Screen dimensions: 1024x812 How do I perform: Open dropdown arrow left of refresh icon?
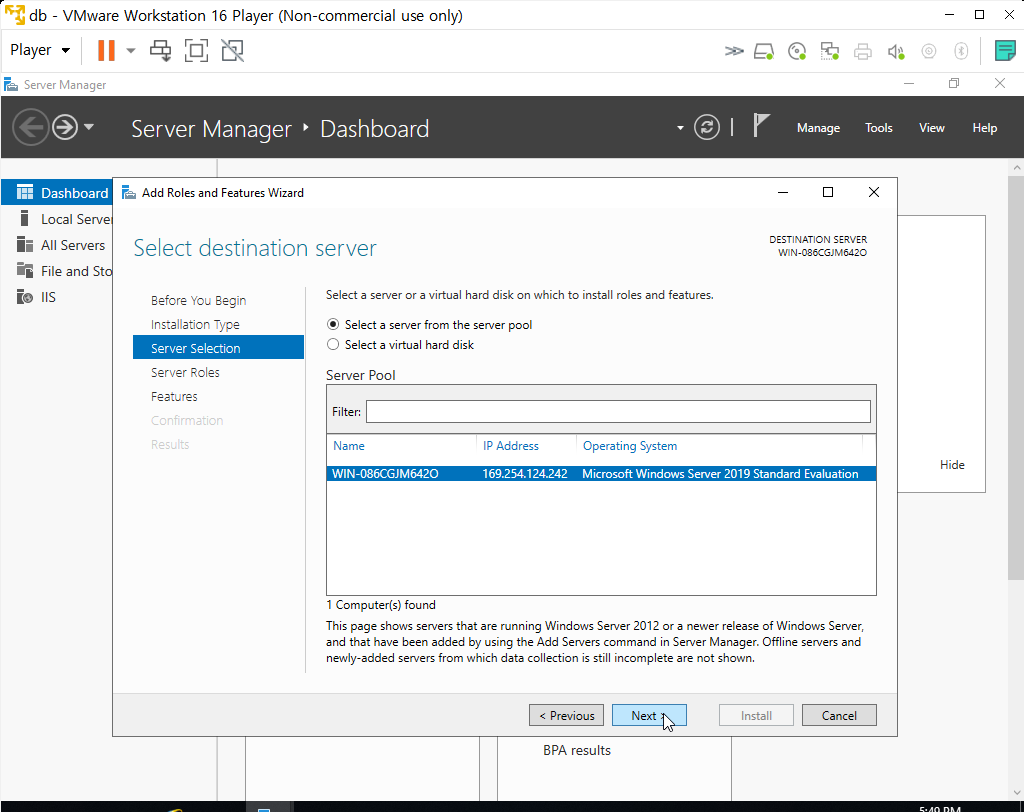[680, 127]
